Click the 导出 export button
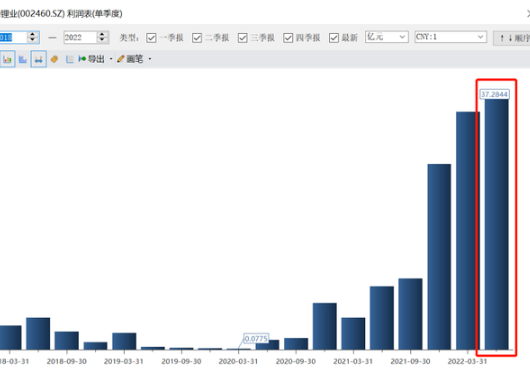 (x=92, y=59)
